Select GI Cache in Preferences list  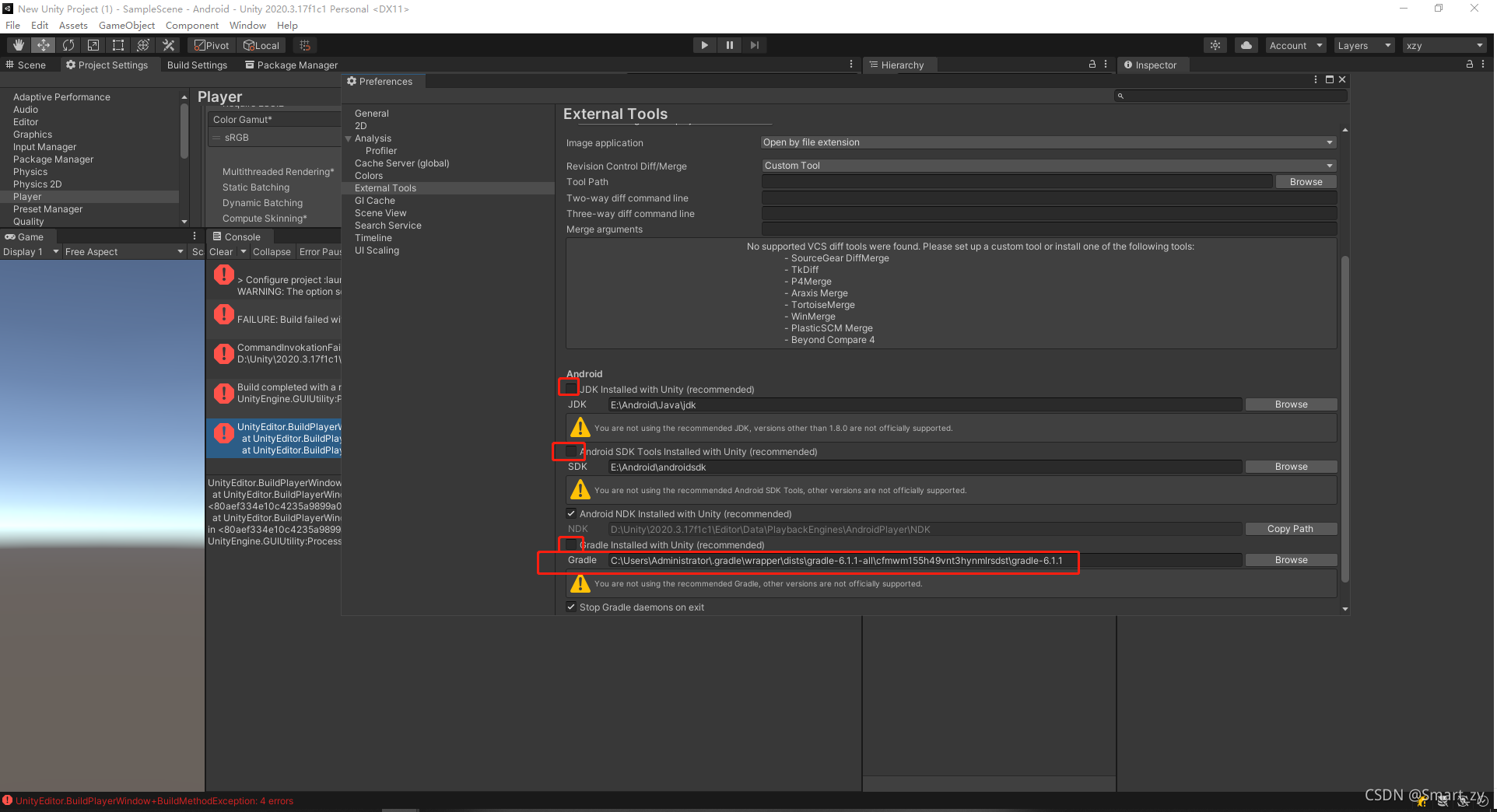click(x=375, y=201)
